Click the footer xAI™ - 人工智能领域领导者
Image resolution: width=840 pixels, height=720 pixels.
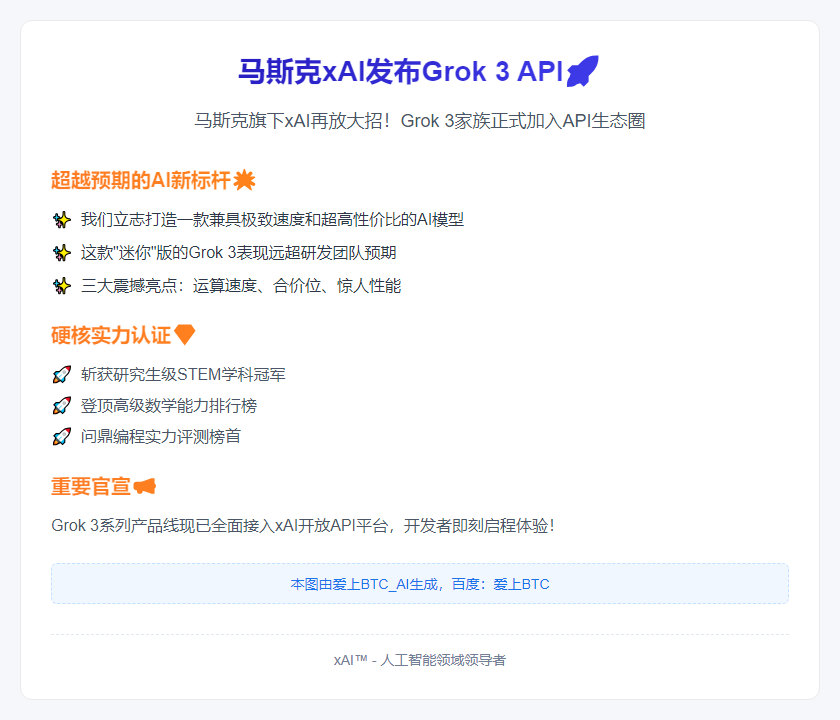pyautogui.click(x=420, y=660)
